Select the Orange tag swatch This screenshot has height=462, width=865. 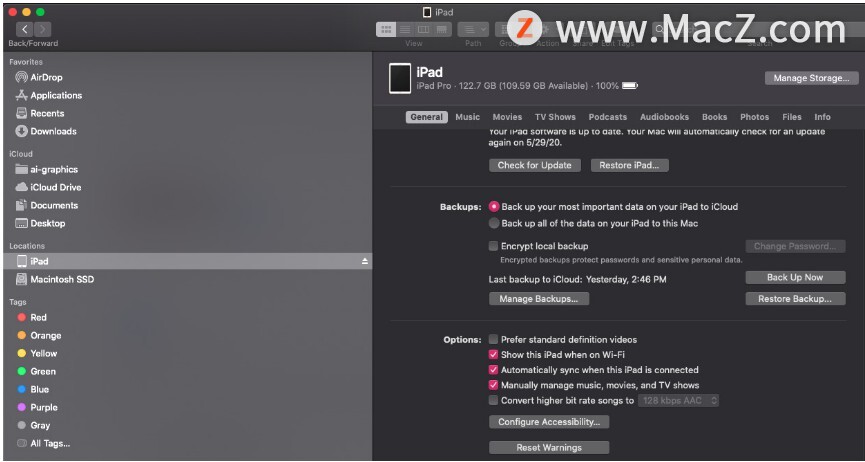(22, 336)
